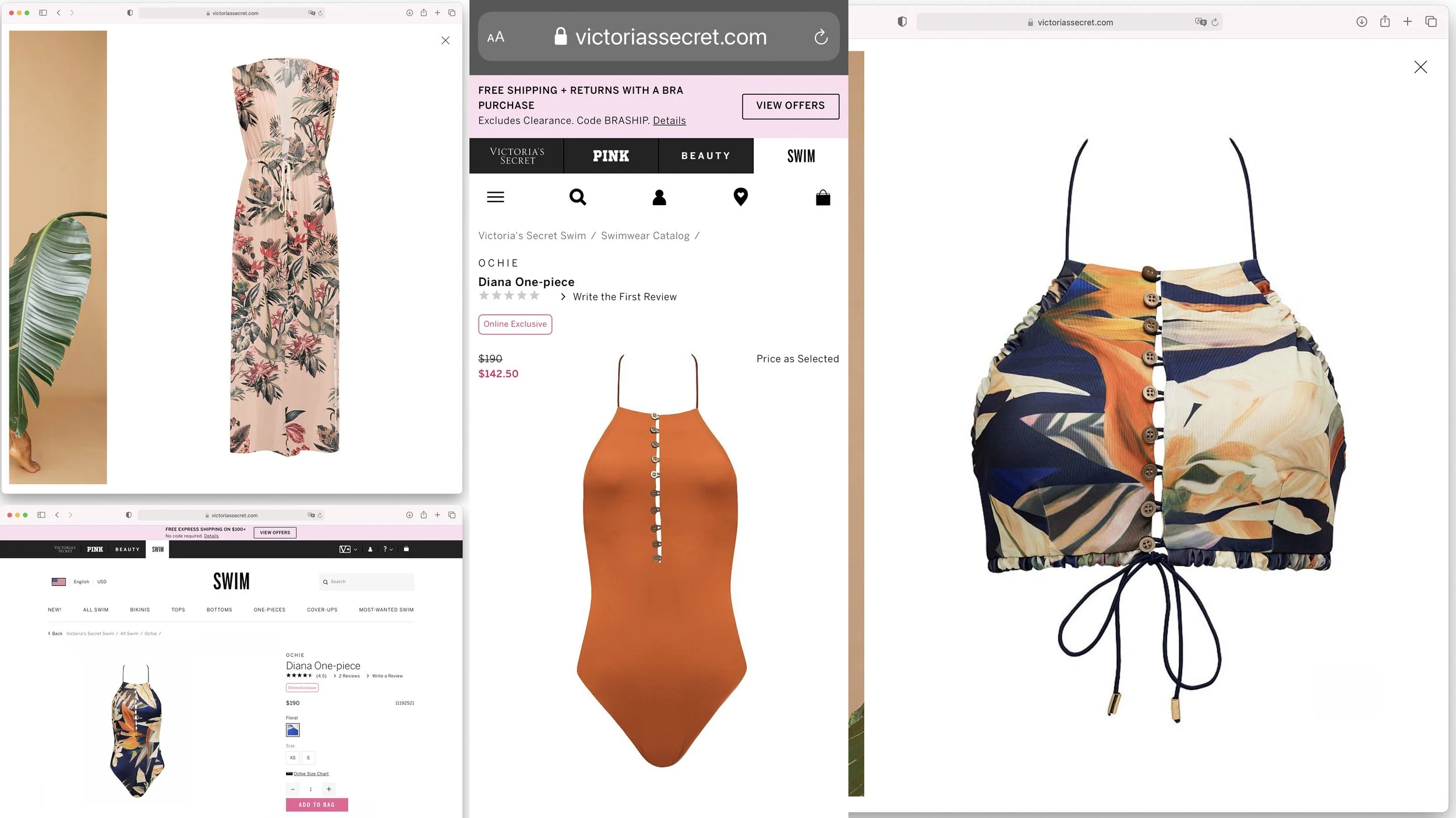Reload page from the mobile address bar

pos(821,37)
